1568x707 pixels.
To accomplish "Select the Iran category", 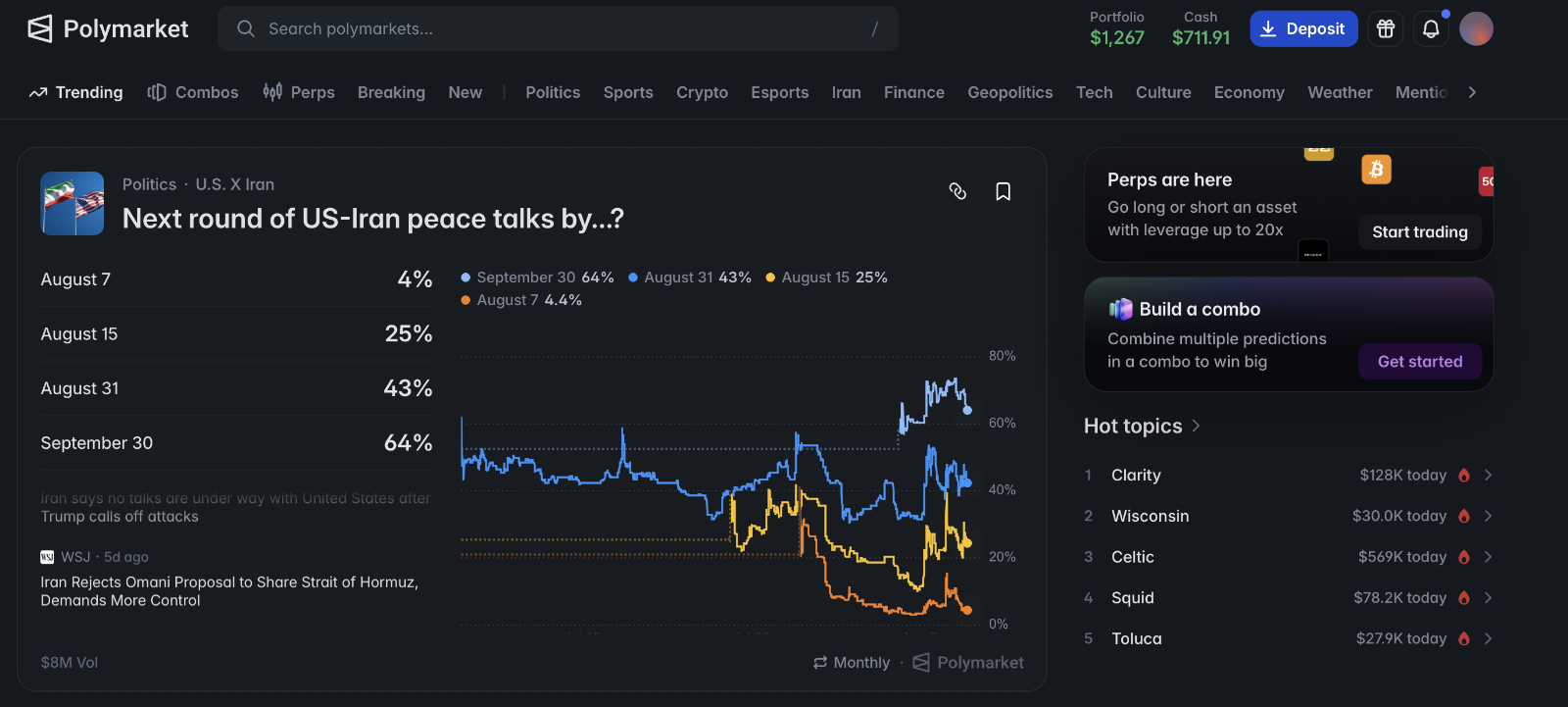I will [847, 92].
